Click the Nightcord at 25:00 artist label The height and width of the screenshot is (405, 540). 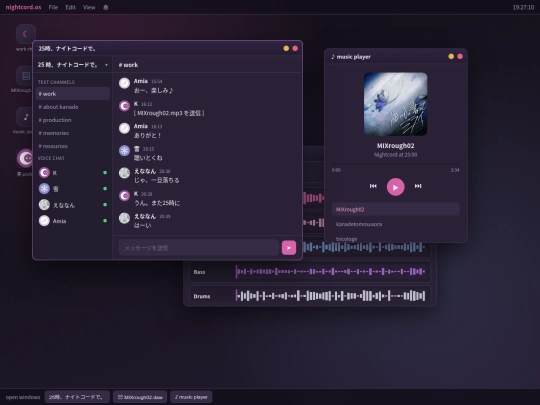[x=395, y=155]
